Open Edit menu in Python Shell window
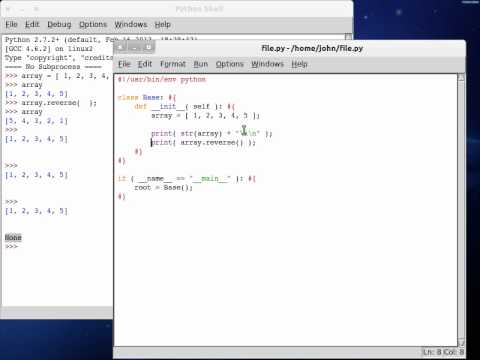Screen dimensions: 480x360 (32, 24)
